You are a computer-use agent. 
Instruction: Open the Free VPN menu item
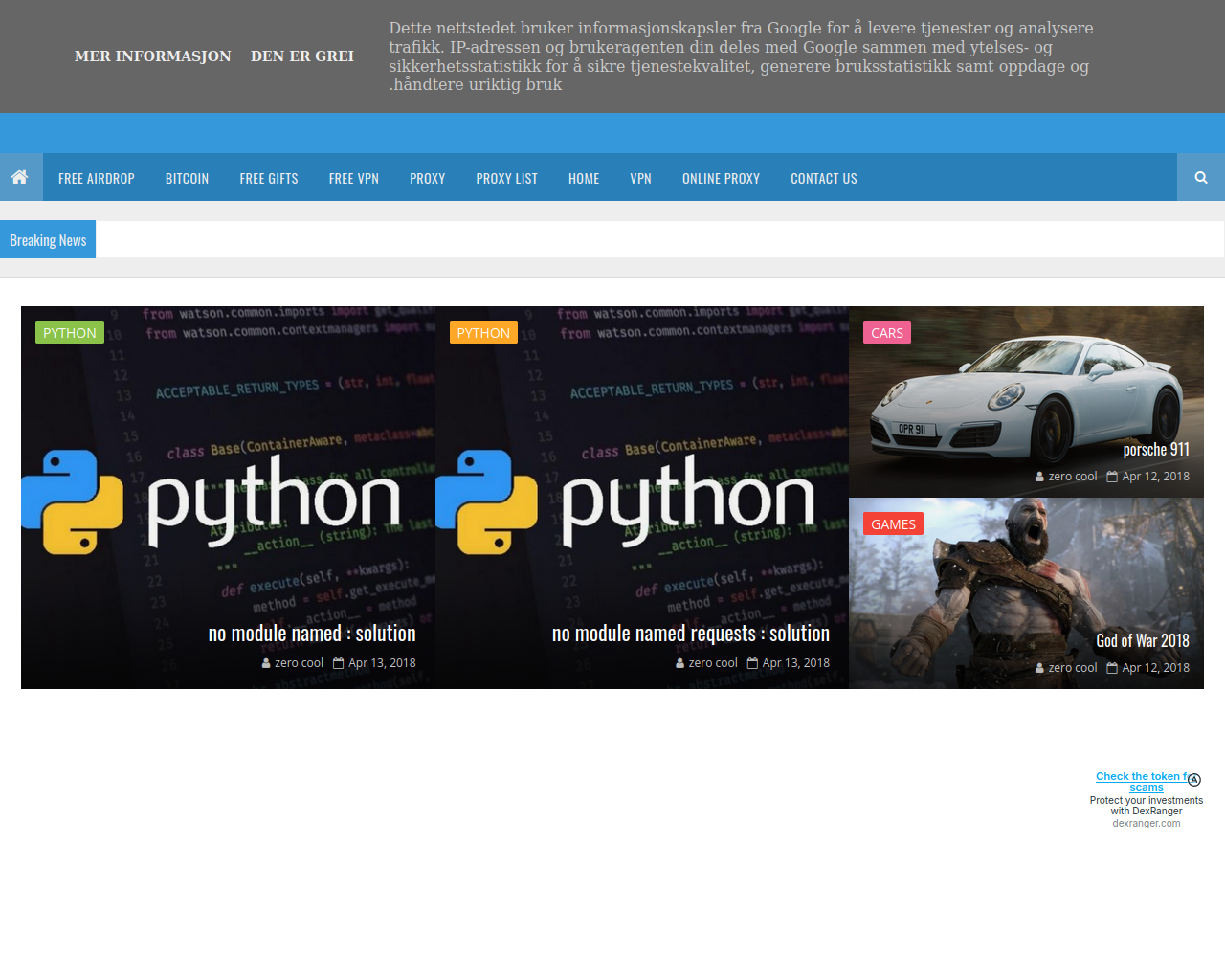point(354,178)
